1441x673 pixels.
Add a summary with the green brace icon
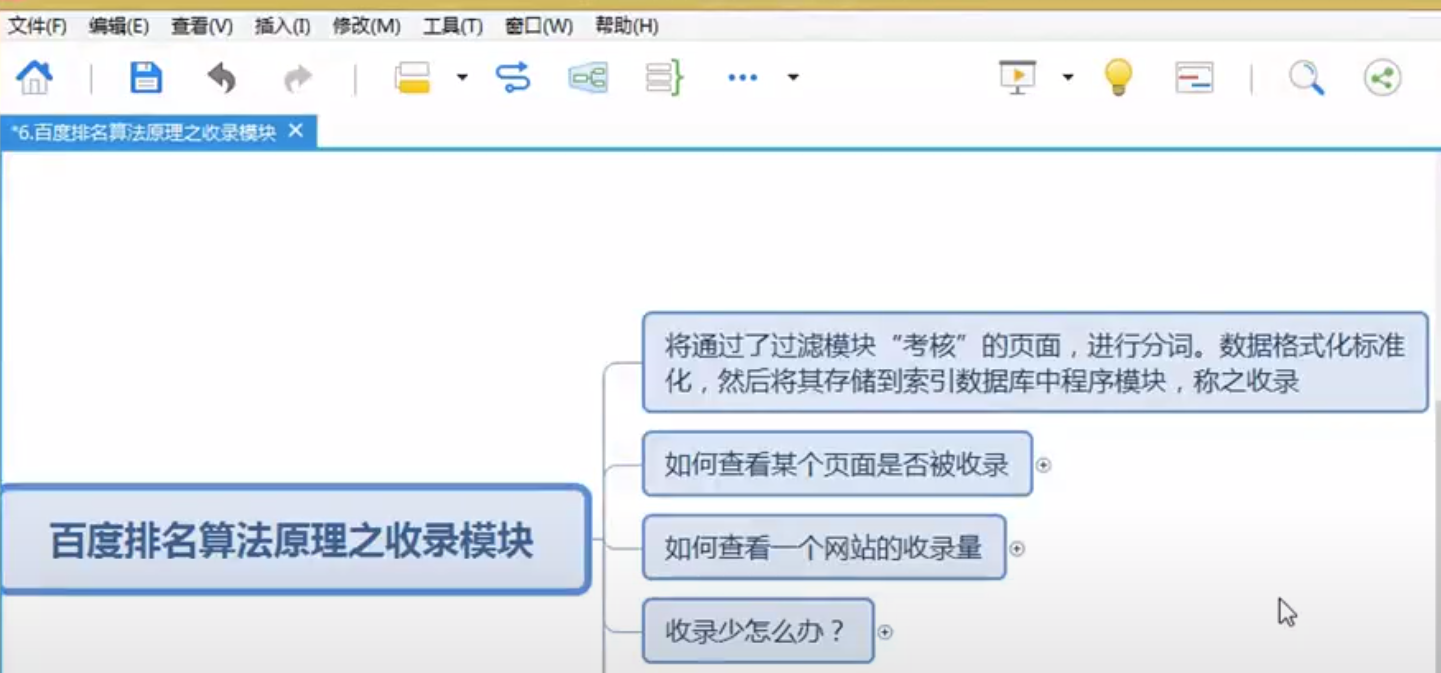pos(664,77)
